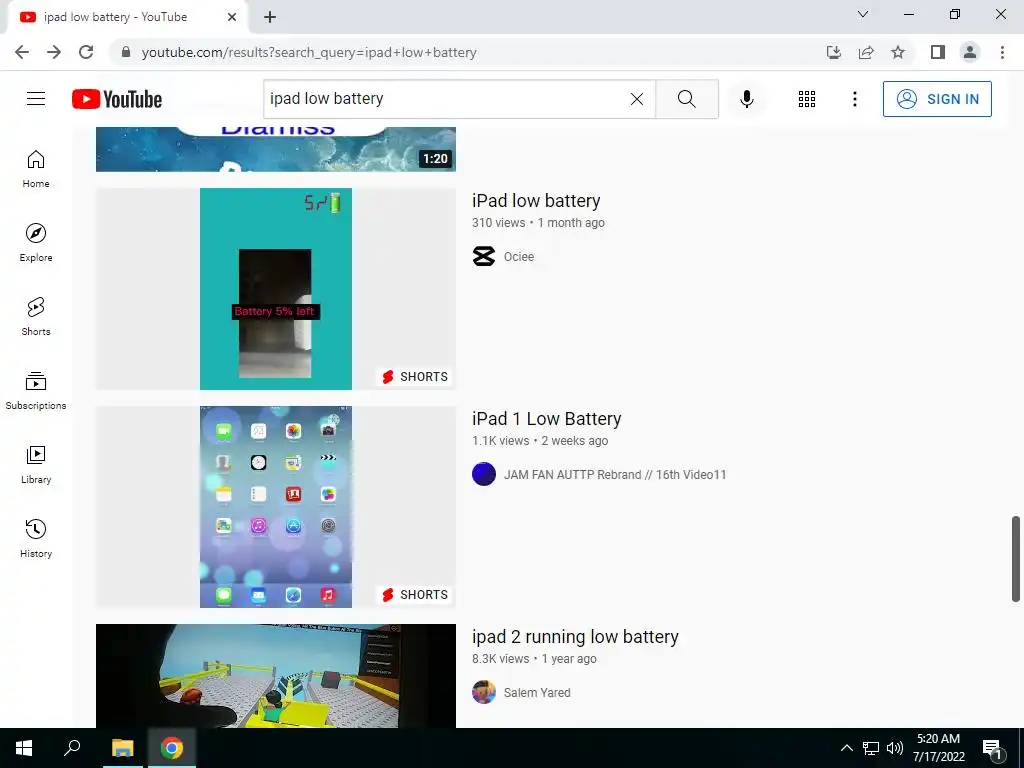
Task: Open the Chrome profile avatar
Action: [970, 52]
